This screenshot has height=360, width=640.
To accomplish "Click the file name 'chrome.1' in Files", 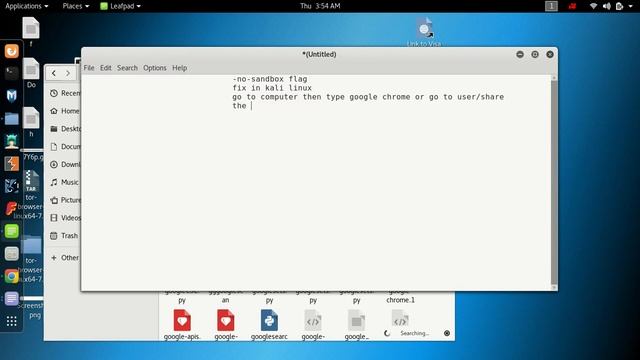I will pyautogui.click(x=400, y=300).
